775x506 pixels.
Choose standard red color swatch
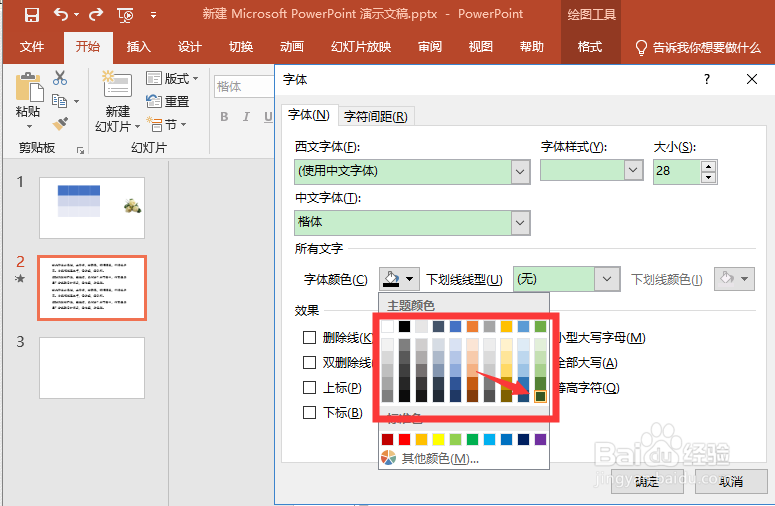pos(404,439)
